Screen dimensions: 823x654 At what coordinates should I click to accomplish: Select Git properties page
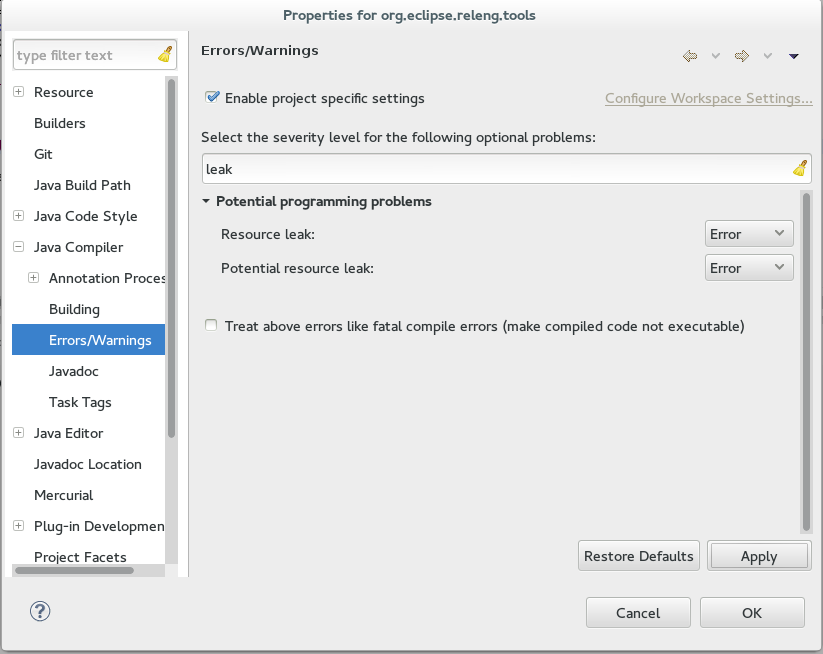(x=43, y=154)
